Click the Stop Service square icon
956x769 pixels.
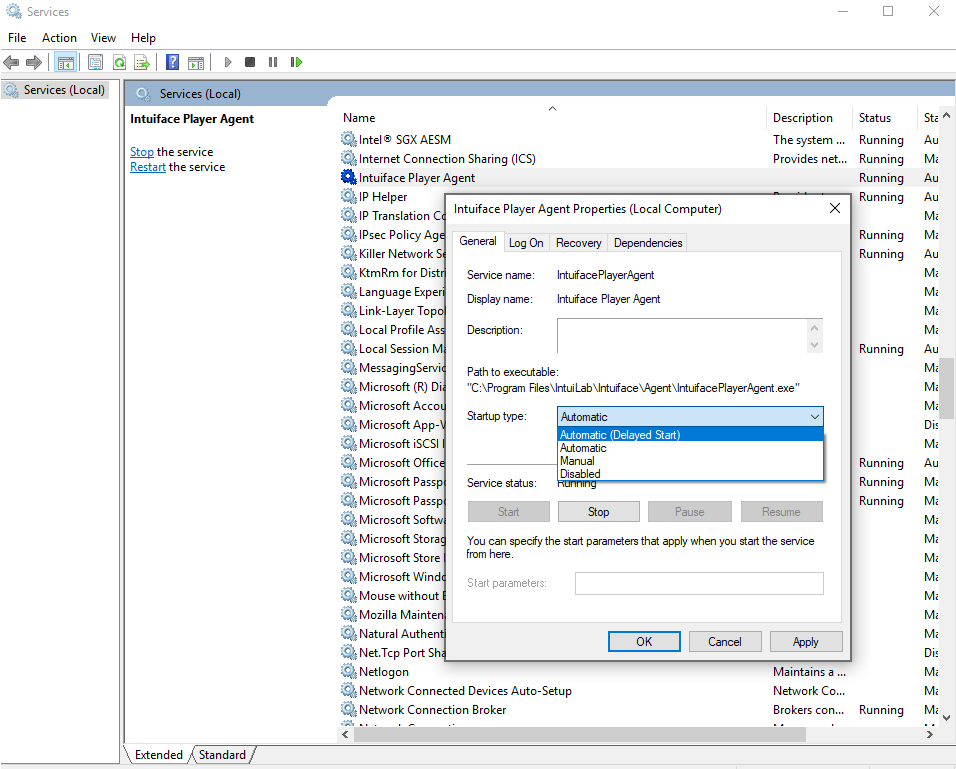(250, 62)
